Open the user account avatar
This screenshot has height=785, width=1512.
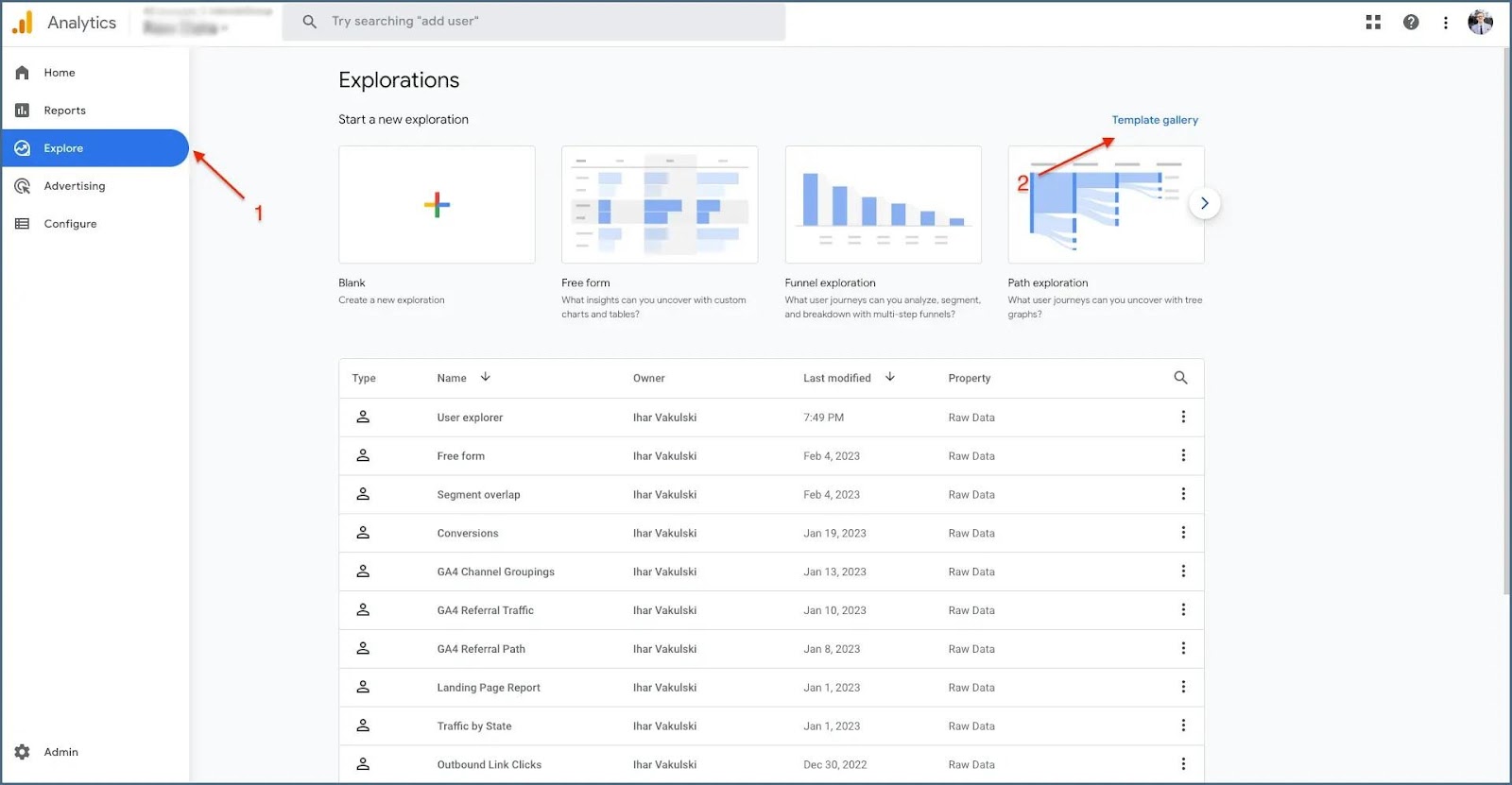pos(1481,22)
